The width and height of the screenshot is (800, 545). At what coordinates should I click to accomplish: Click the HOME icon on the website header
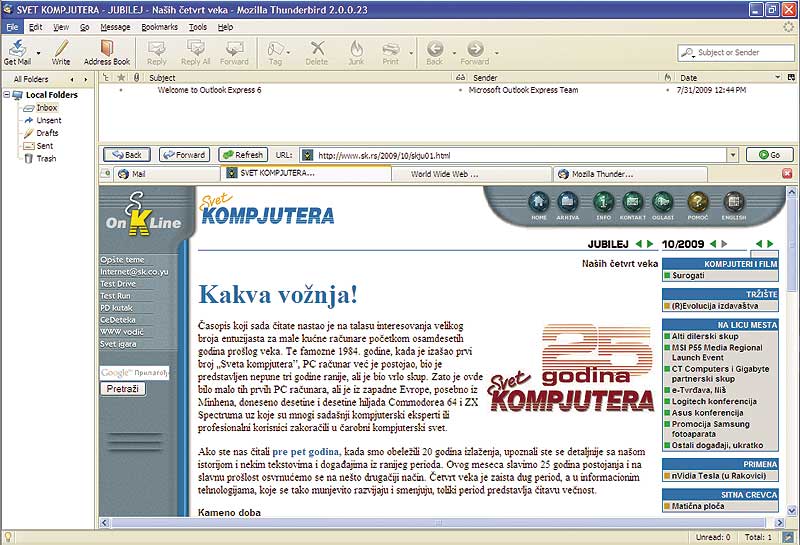[539, 202]
